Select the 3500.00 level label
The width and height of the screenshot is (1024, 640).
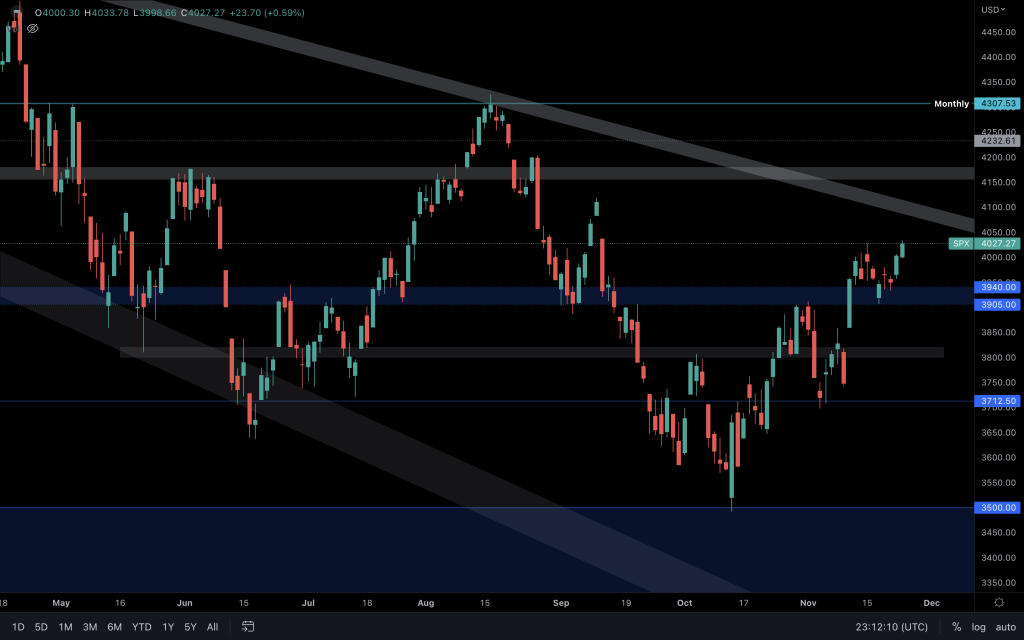pyautogui.click(x=997, y=507)
